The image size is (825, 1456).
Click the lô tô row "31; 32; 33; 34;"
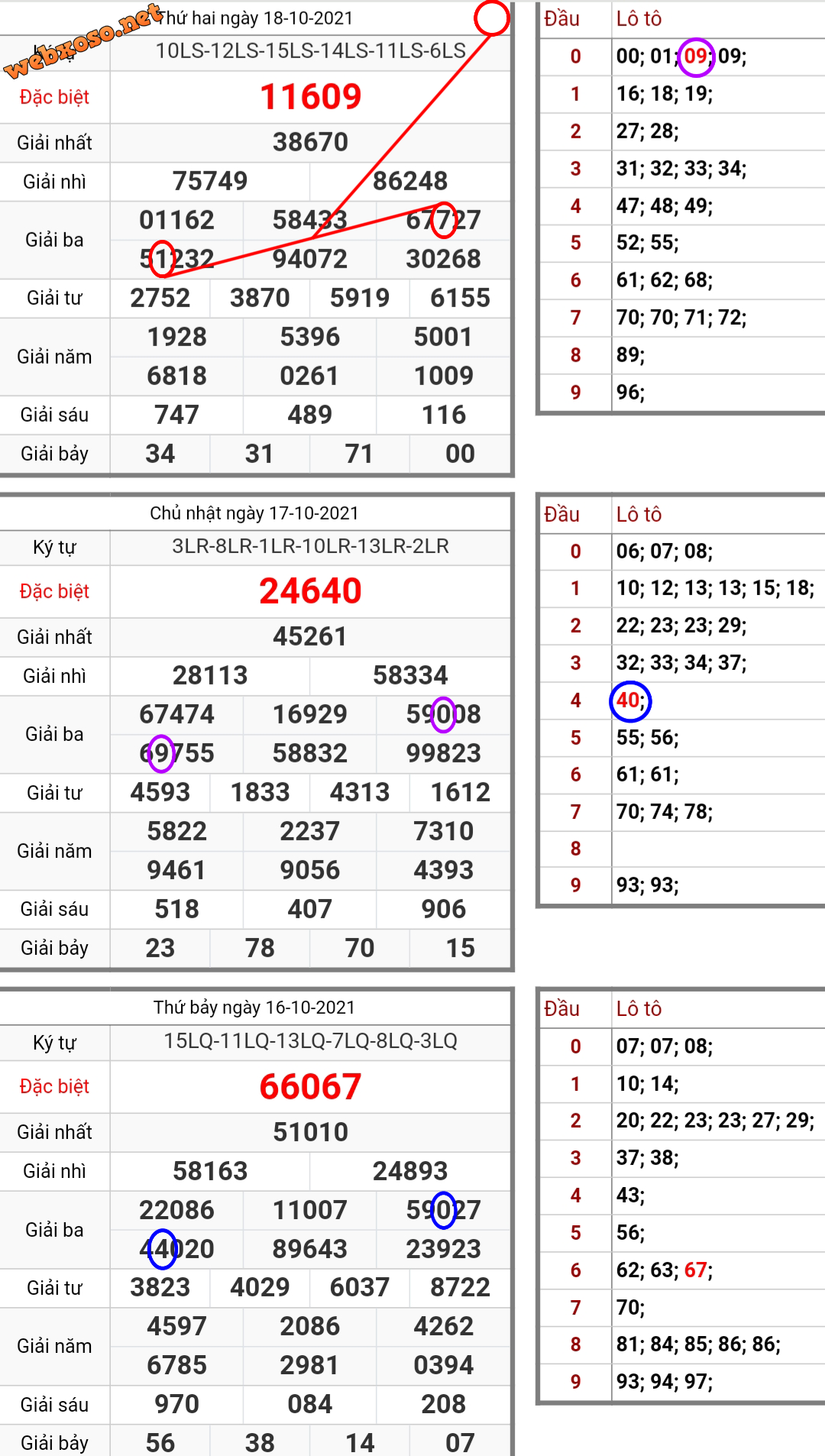(681, 169)
